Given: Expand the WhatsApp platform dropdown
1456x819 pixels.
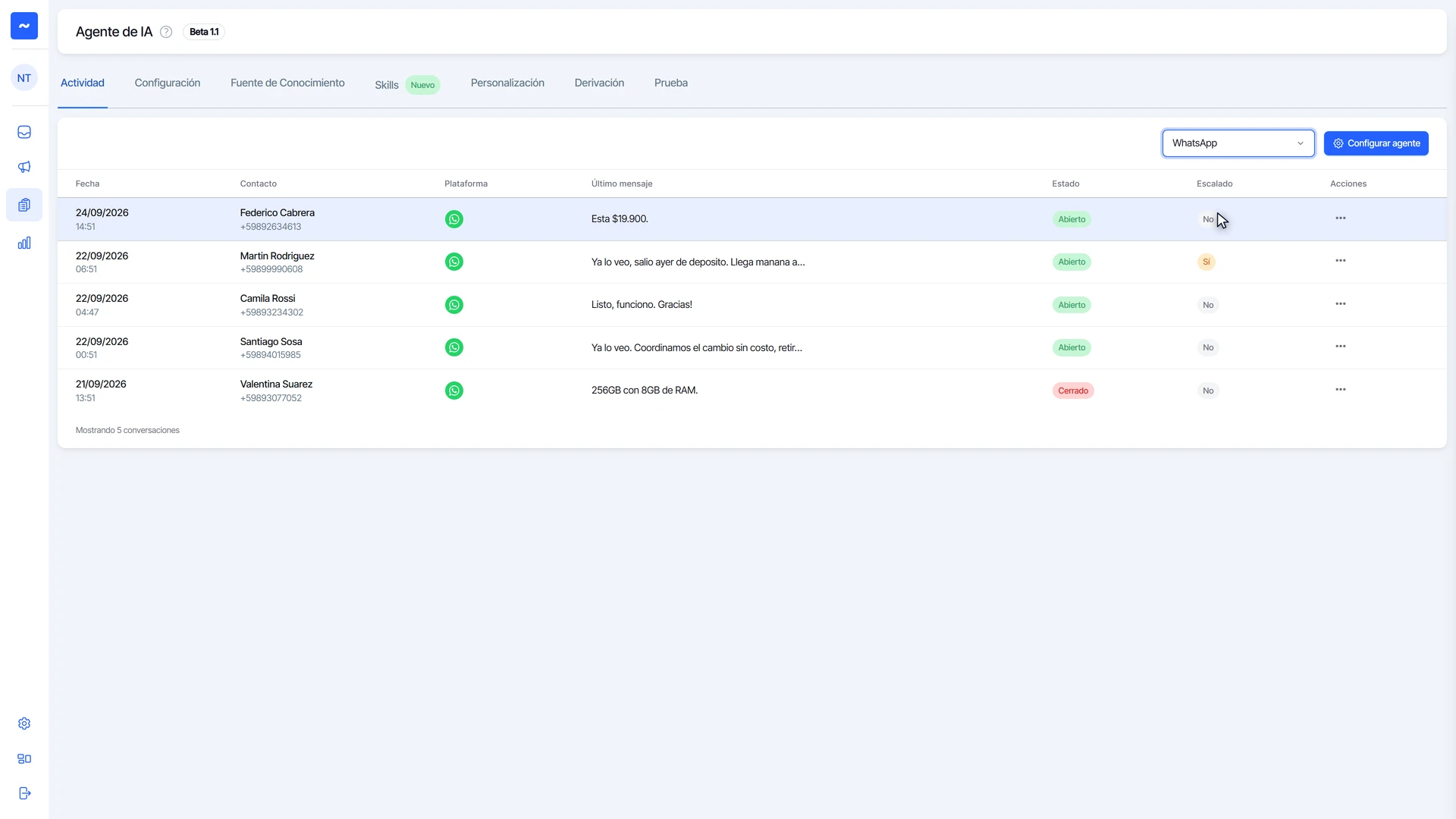Looking at the screenshot, I should [1238, 143].
